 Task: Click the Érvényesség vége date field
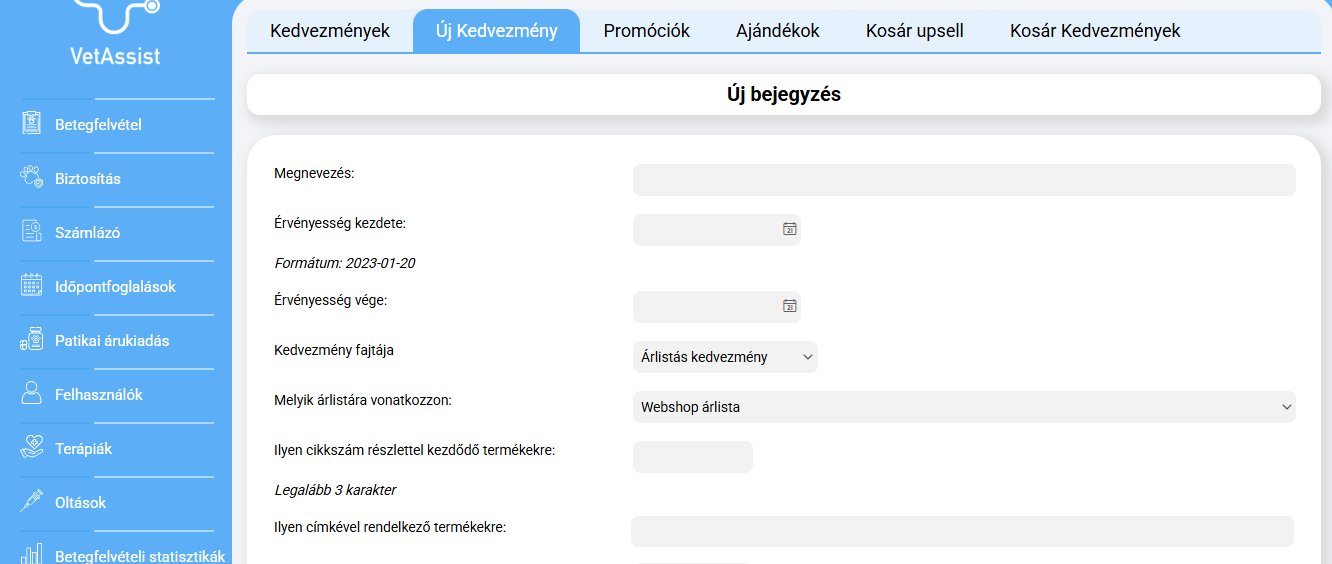point(717,307)
